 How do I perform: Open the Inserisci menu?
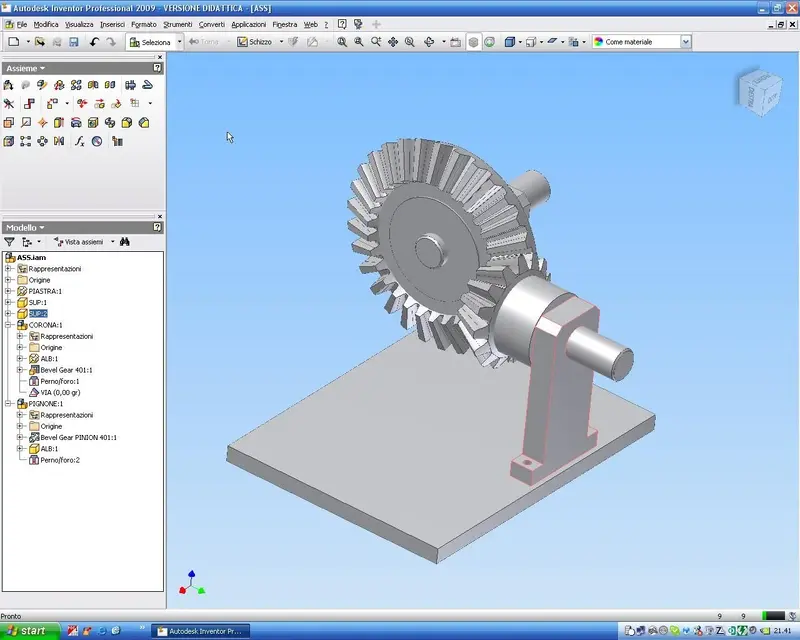tap(112, 24)
